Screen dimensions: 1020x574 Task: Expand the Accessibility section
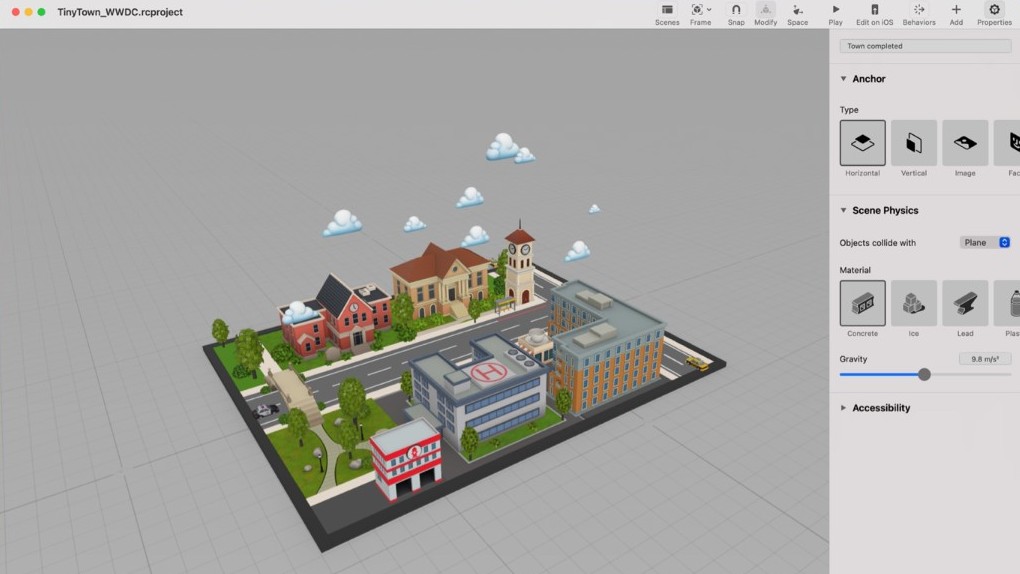point(843,408)
